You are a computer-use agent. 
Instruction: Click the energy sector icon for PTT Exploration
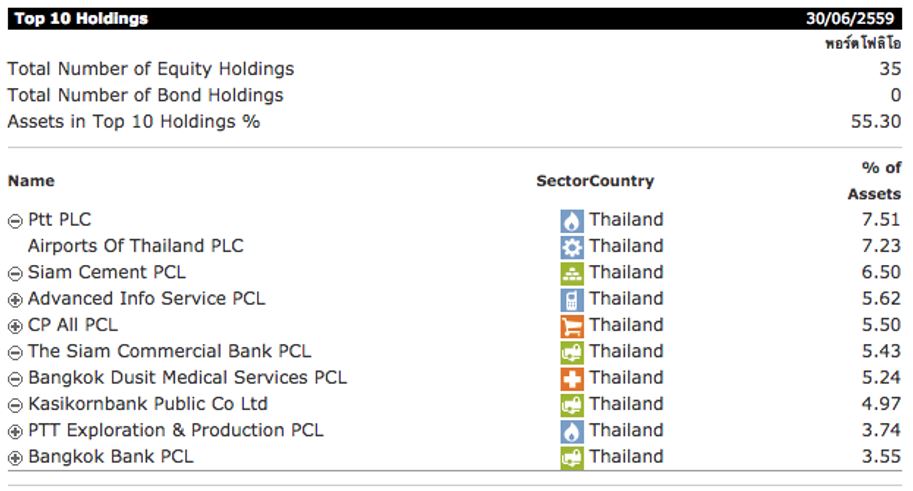(x=572, y=431)
